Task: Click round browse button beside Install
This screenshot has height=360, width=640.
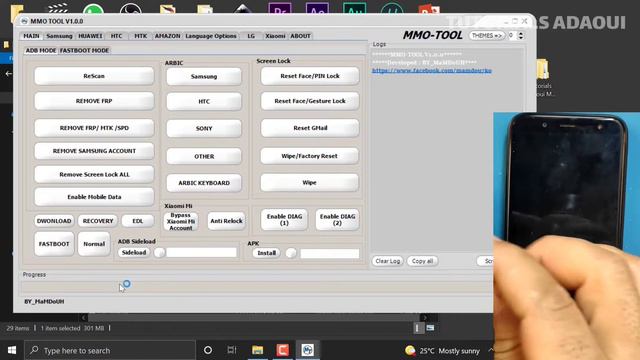Action: 291,253
